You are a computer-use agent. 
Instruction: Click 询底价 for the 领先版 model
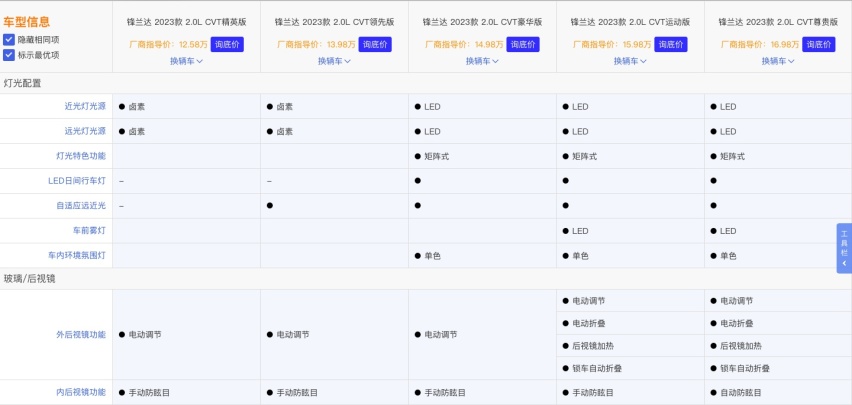[x=375, y=45]
